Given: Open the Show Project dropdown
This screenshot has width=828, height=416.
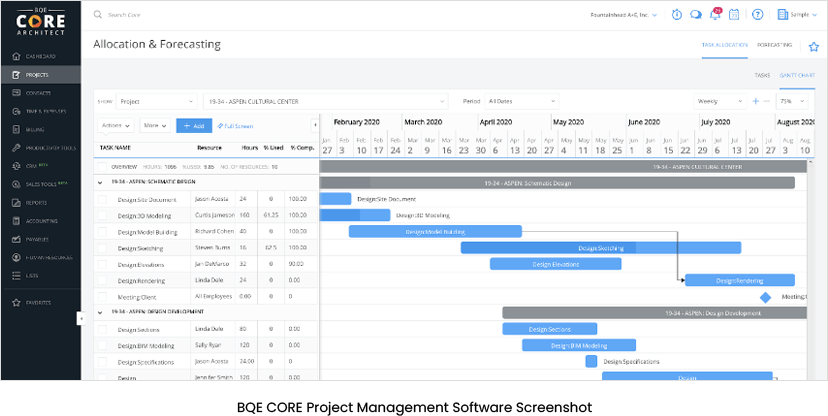Looking at the screenshot, I should 157,101.
